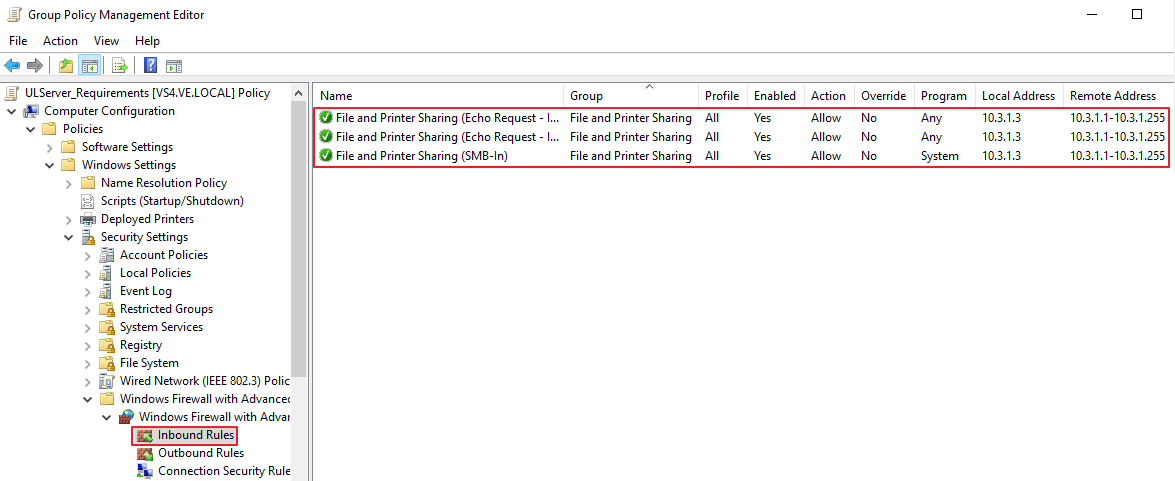Click the Computer Configuration computer icon

pyautogui.click(x=31, y=111)
